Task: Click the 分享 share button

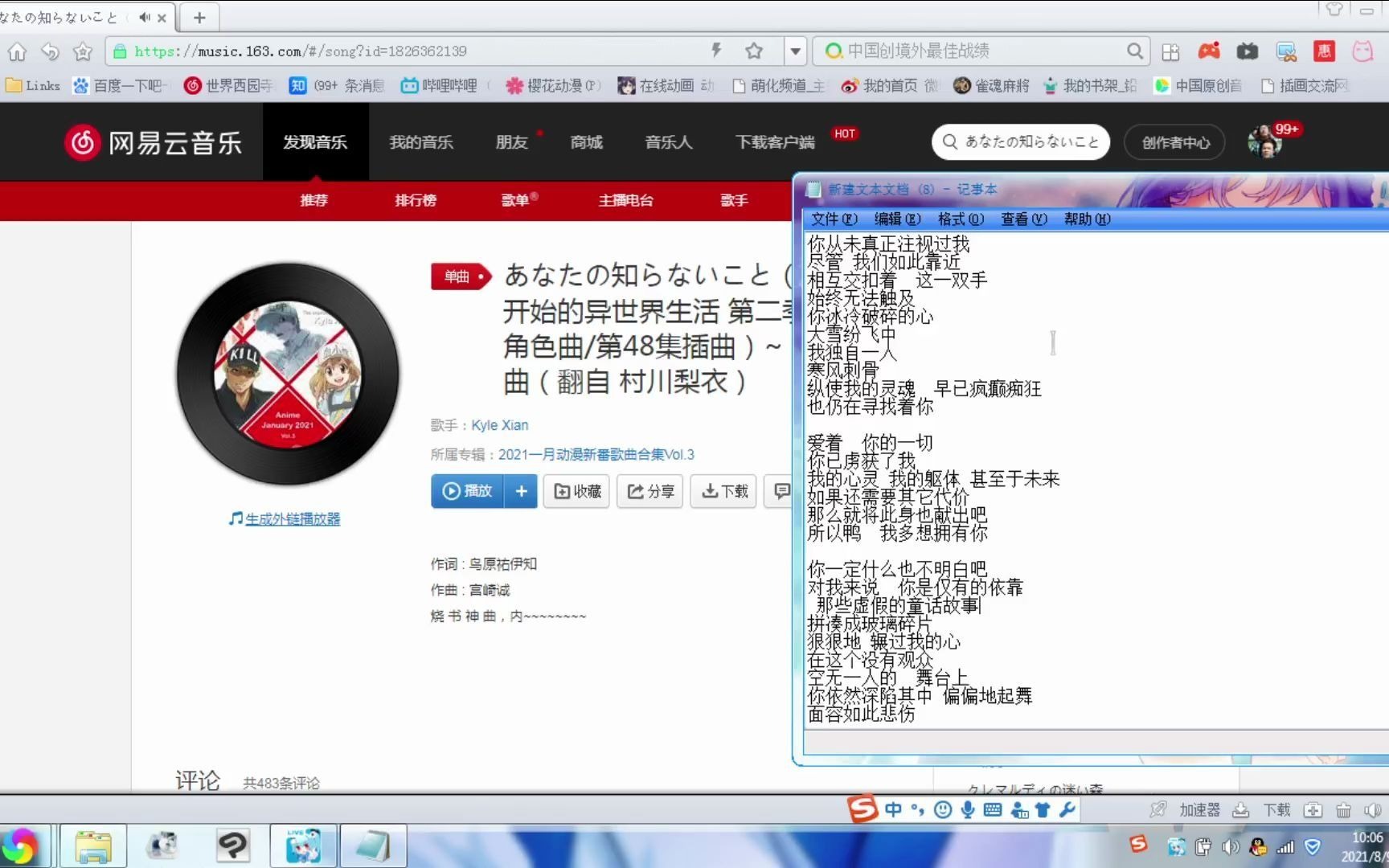Action: pyautogui.click(x=650, y=491)
